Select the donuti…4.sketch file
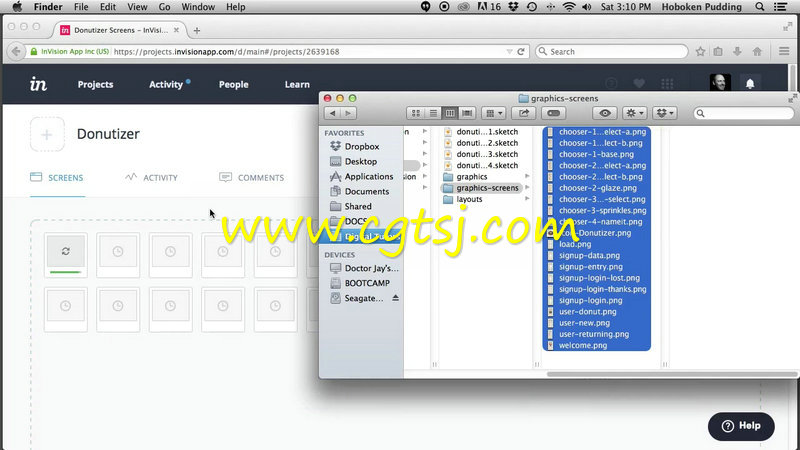 pyautogui.click(x=487, y=165)
